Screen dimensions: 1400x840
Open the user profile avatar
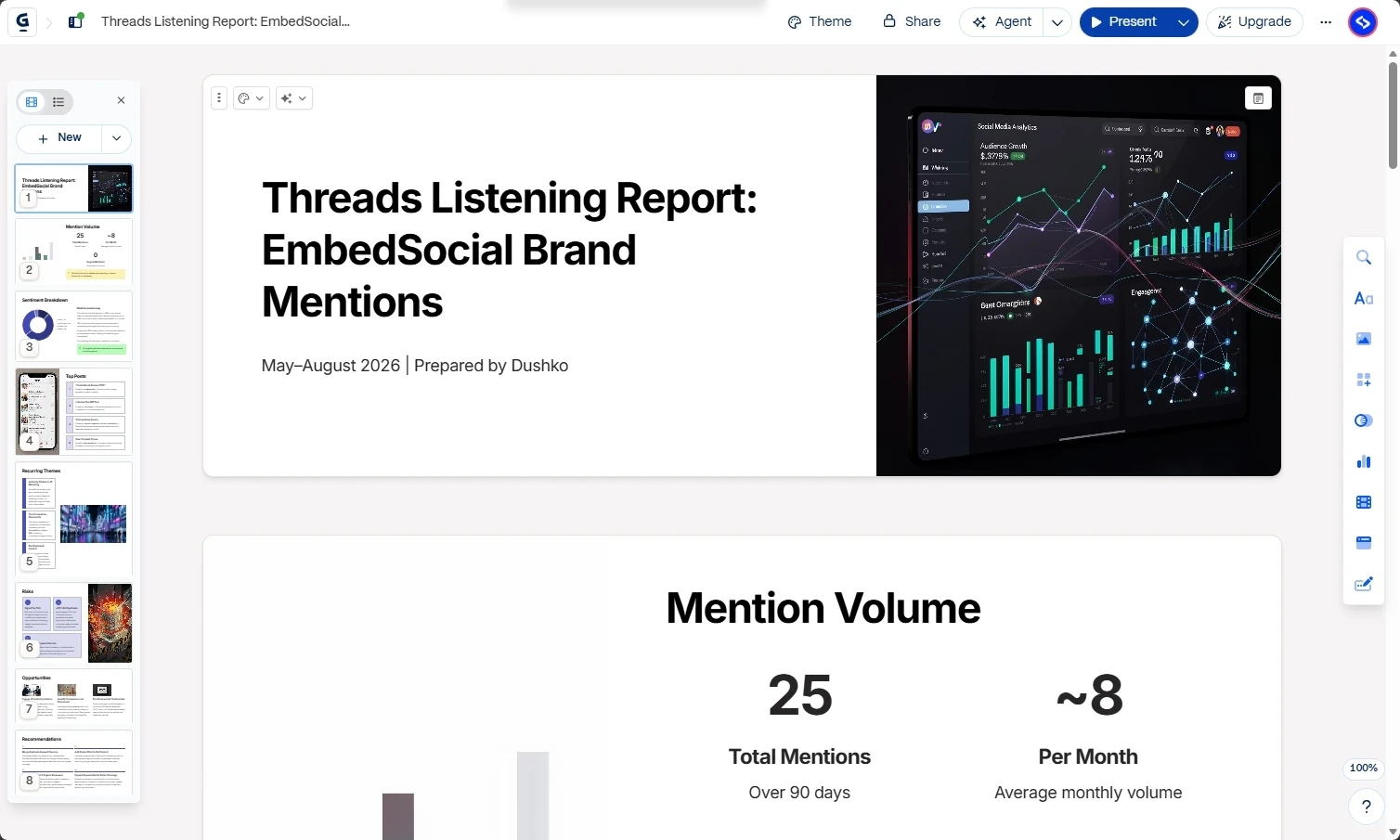1363,21
